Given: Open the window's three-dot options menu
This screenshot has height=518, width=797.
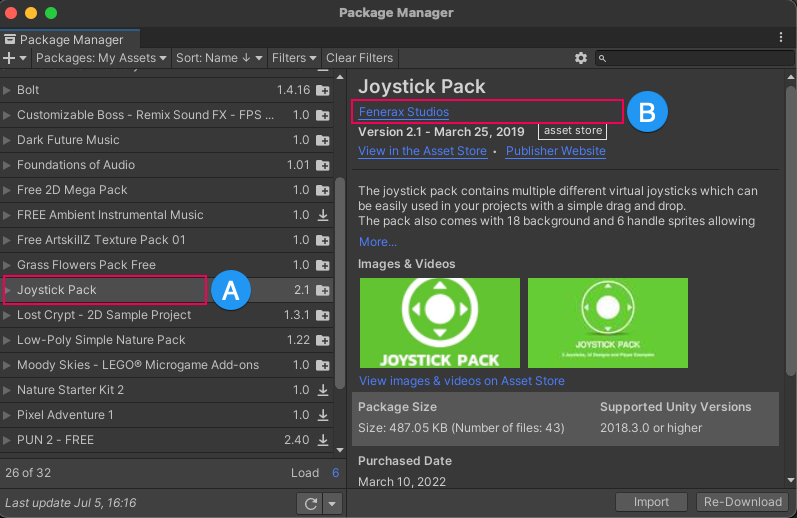Looking at the screenshot, I should tap(781, 37).
